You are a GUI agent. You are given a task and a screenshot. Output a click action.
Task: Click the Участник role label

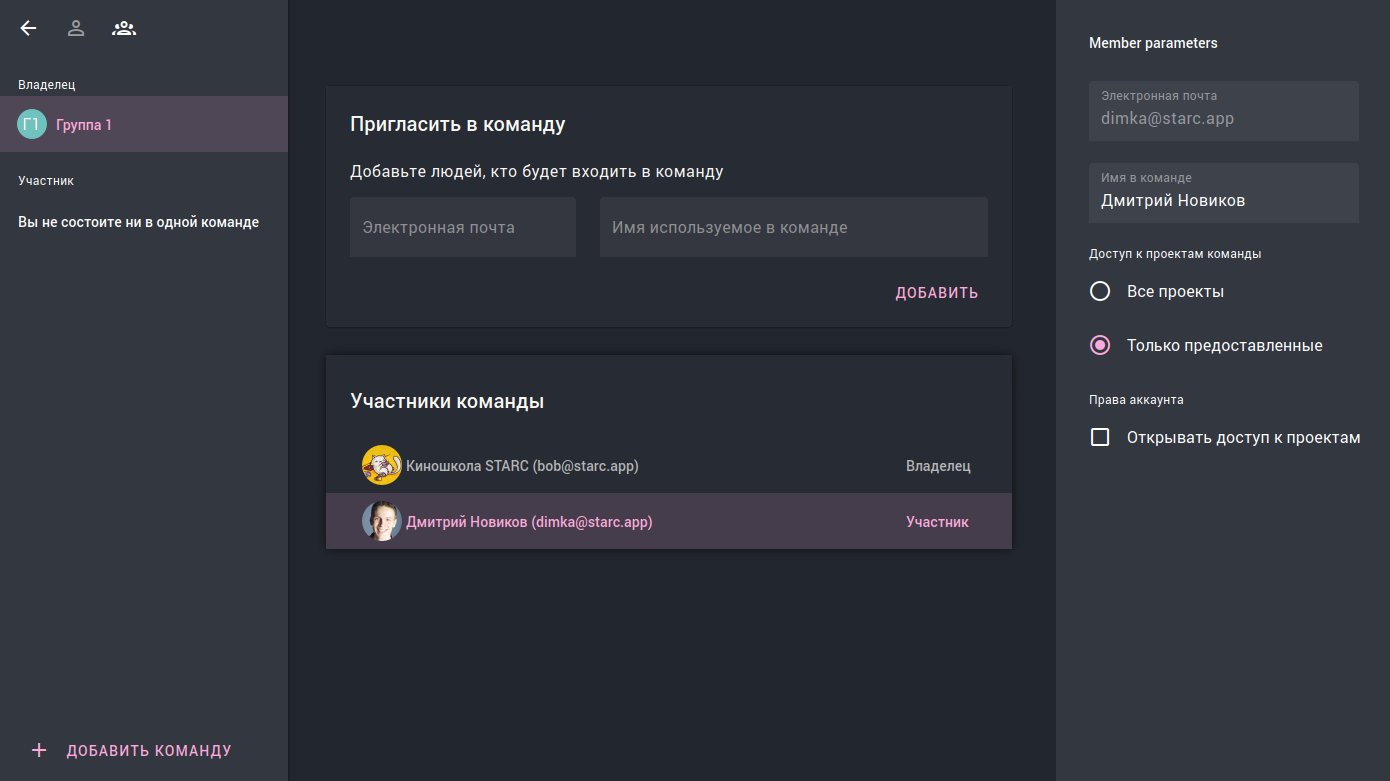(x=937, y=521)
